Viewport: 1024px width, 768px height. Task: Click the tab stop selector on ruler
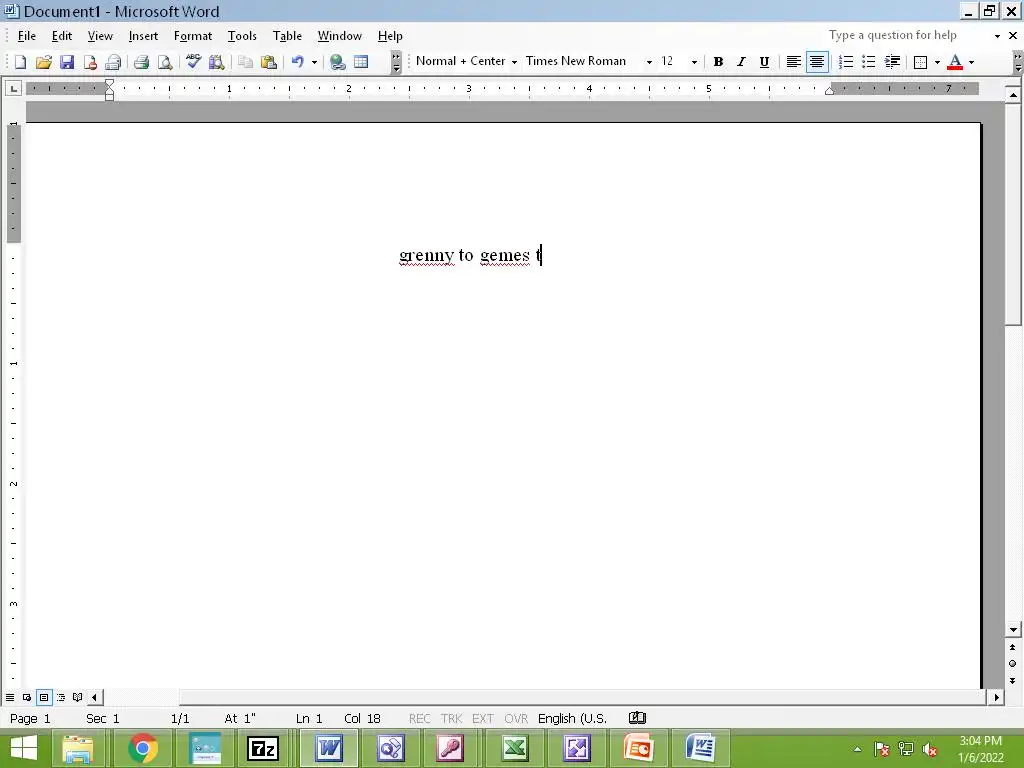14,88
